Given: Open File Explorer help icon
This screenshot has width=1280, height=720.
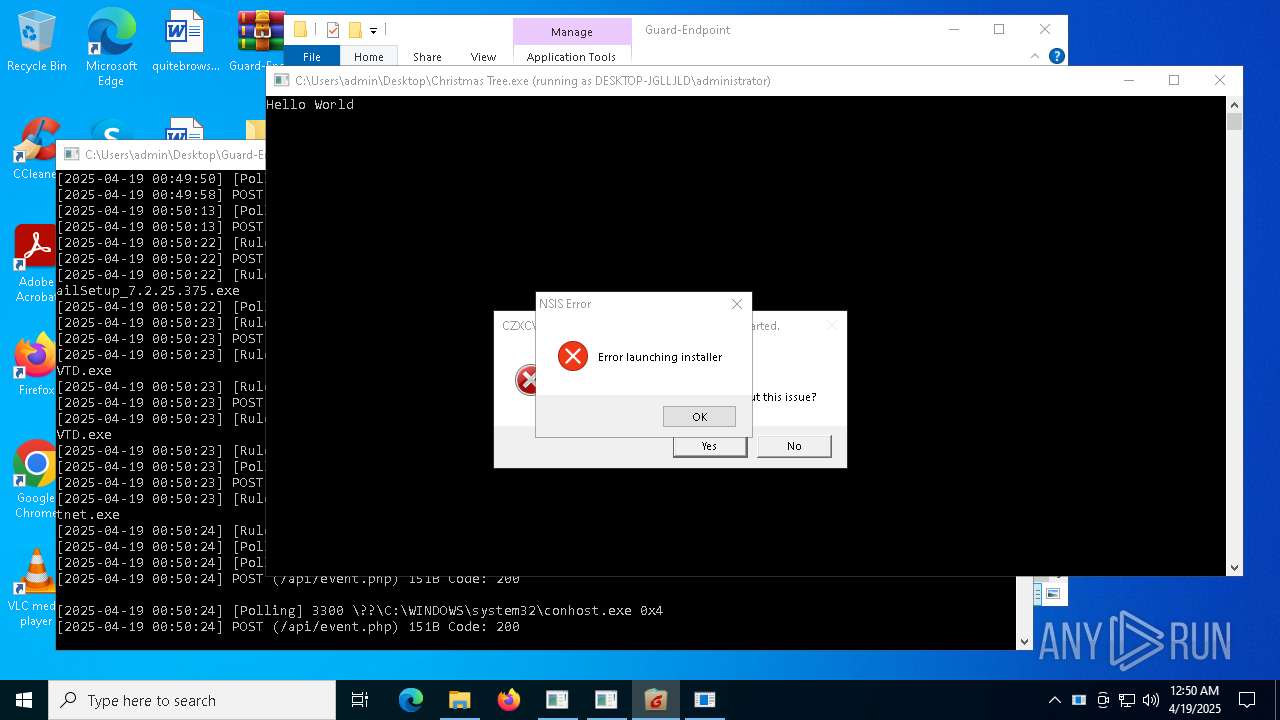Looking at the screenshot, I should point(1056,56).
